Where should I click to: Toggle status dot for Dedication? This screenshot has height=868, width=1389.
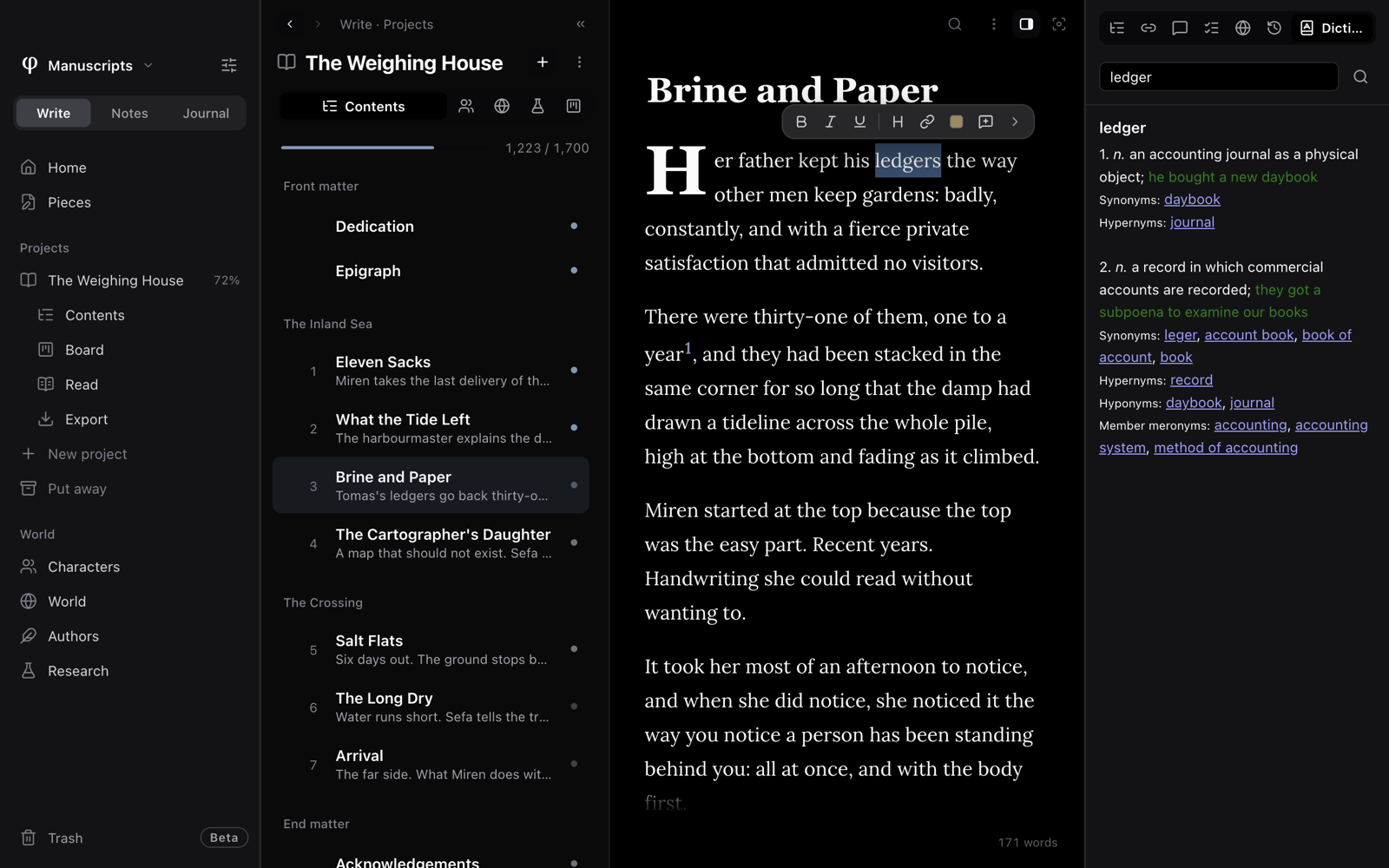[x=574, y=227]
